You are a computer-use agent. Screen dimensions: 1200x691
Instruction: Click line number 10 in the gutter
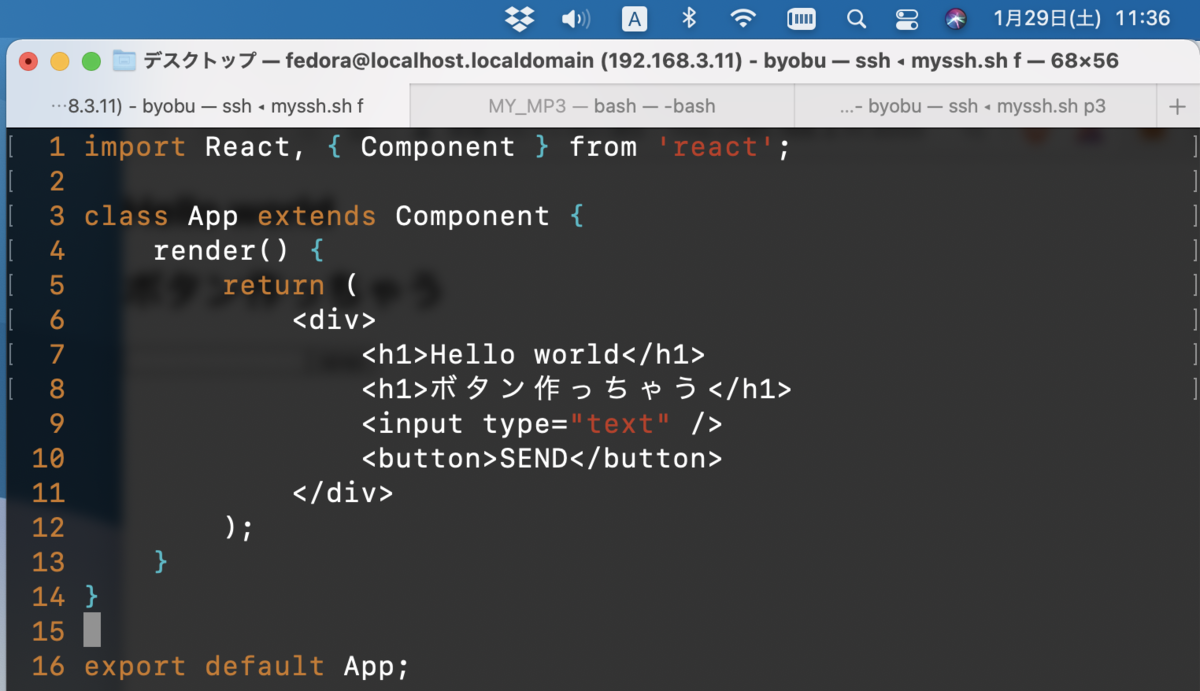[x=48, y=459]
